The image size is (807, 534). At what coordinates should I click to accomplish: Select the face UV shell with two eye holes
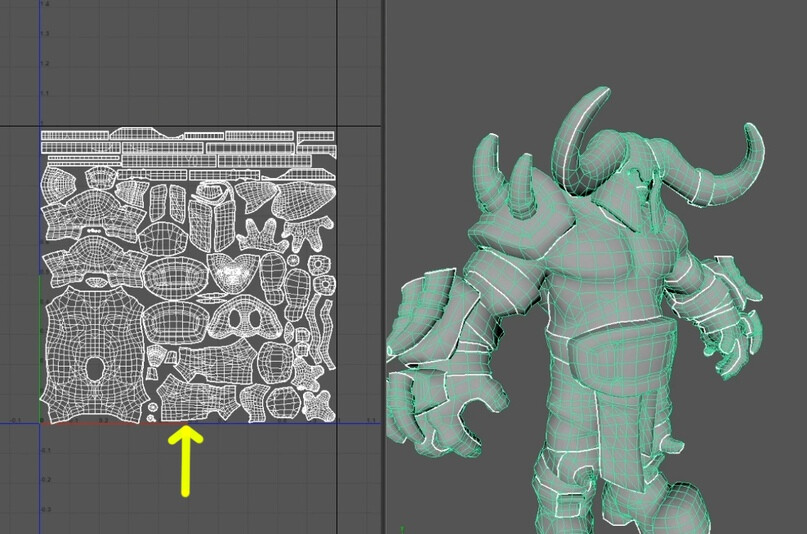(x=245, y=318)
